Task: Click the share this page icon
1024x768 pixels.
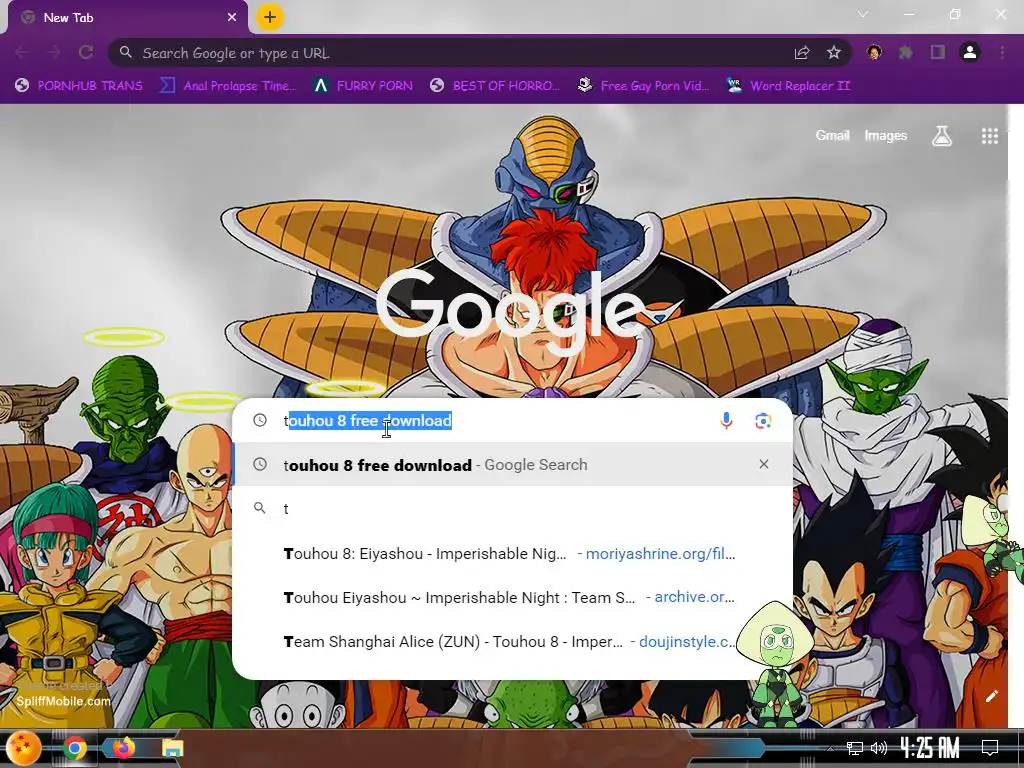Action: [802, 53]
